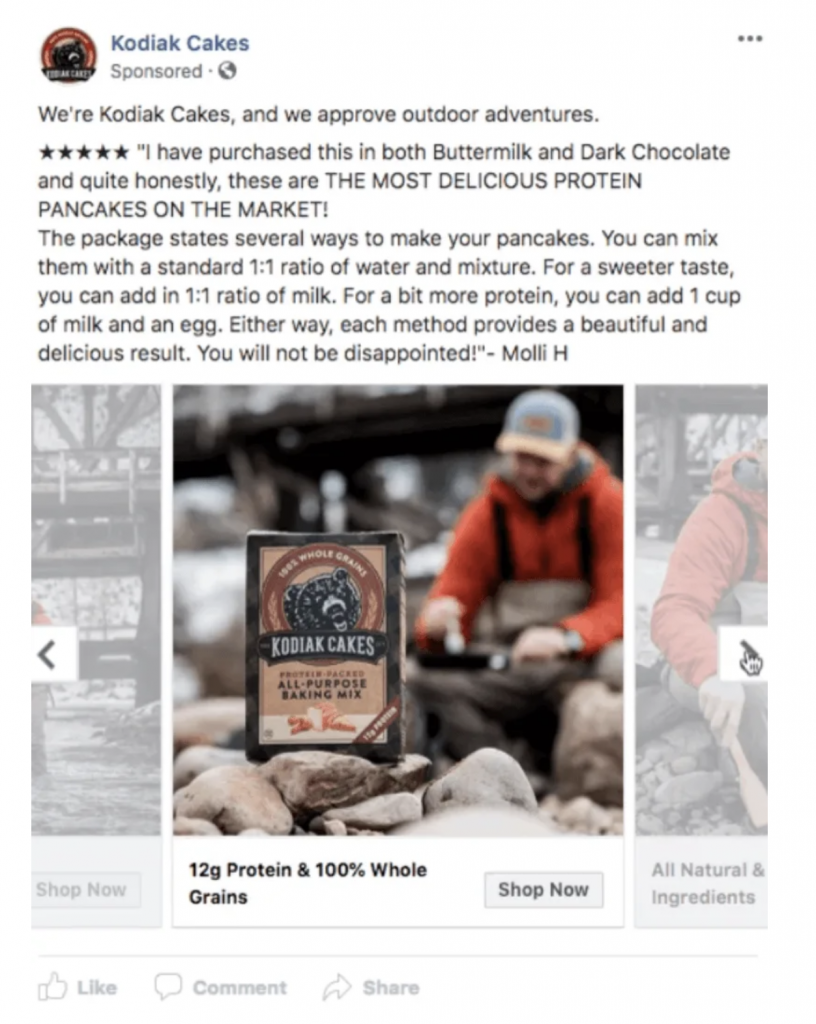816x1024 pixels.
Task: Click the Comment label text
Action: pos(240,987)
